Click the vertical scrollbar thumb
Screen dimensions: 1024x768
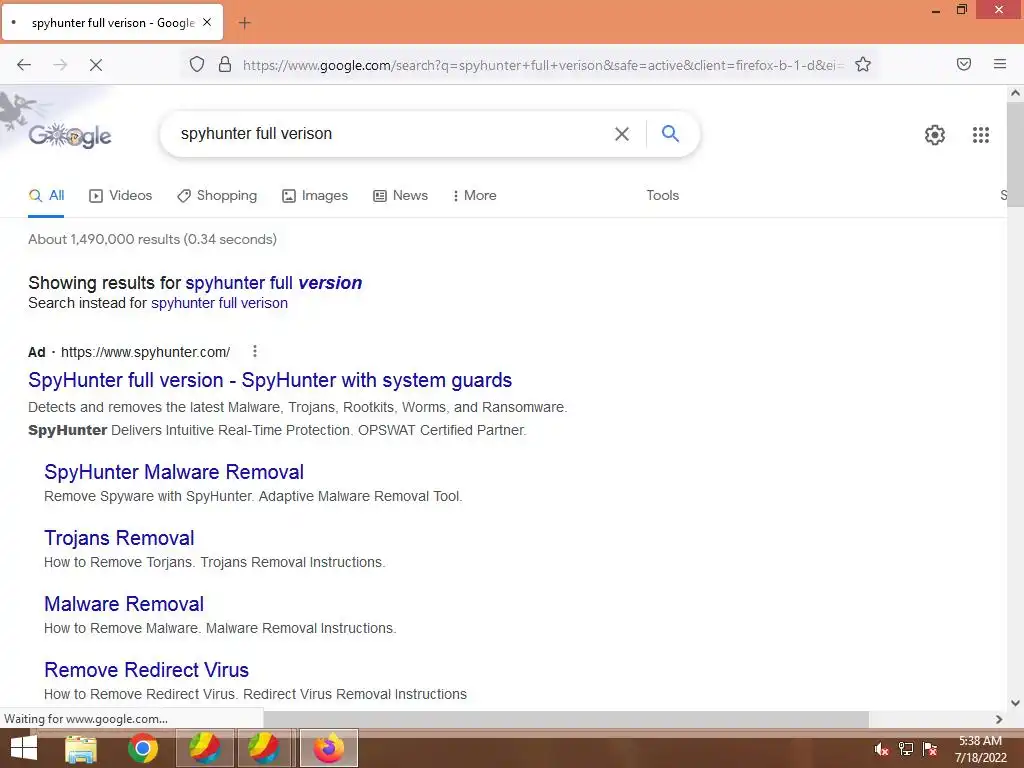(1015, 154)
